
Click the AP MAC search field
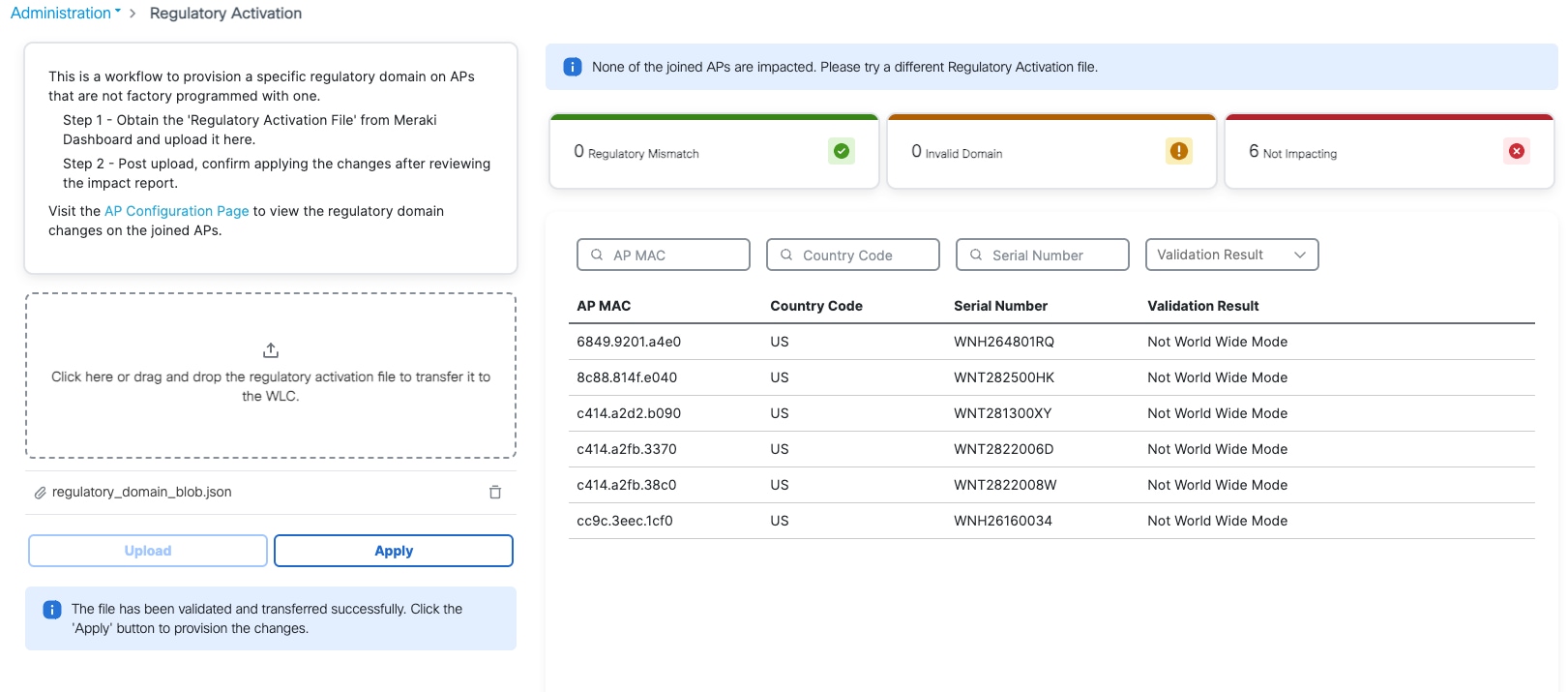pyautogui.click(x=664, y=255)
